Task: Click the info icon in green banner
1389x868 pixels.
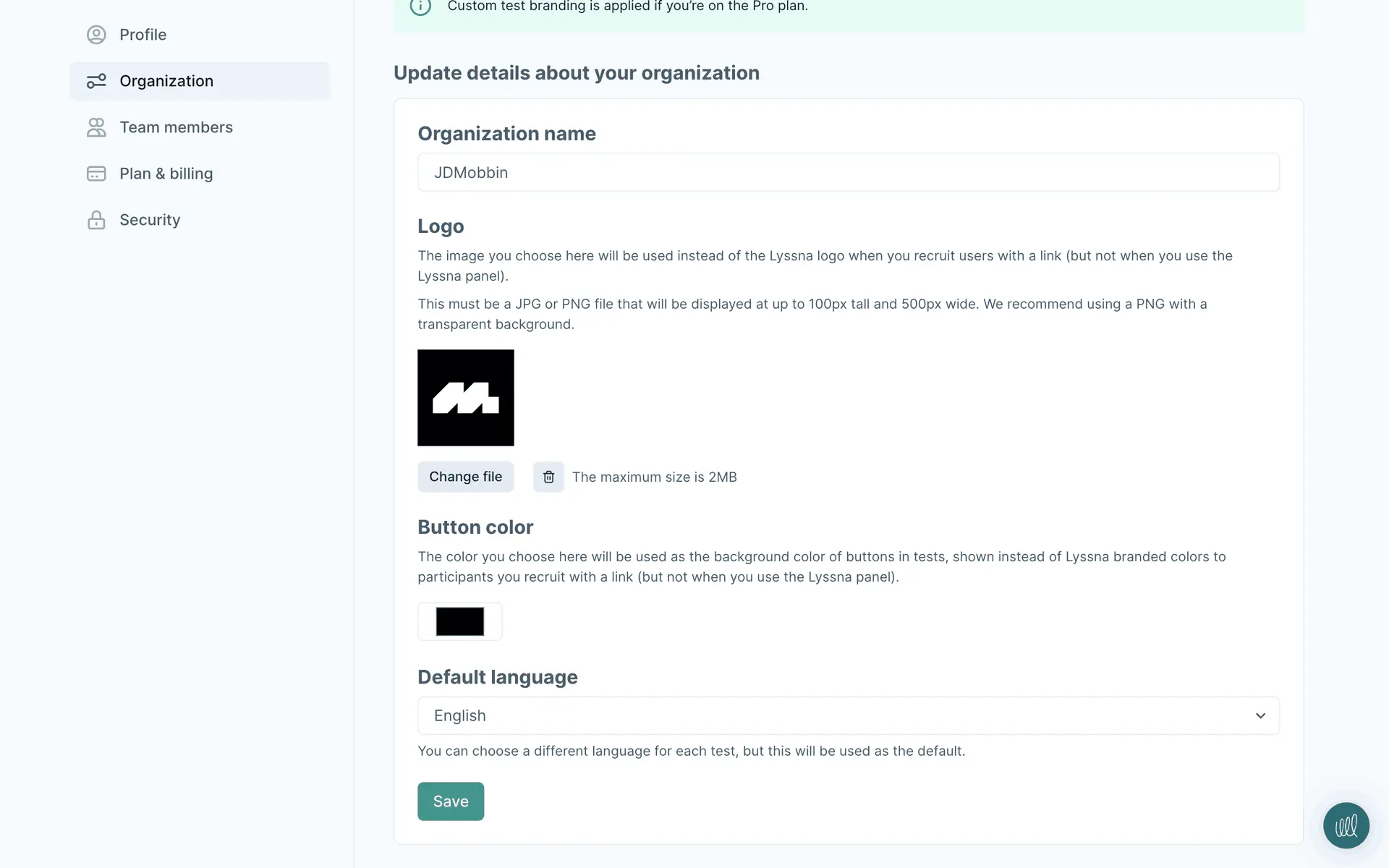Action: point(420,7)
